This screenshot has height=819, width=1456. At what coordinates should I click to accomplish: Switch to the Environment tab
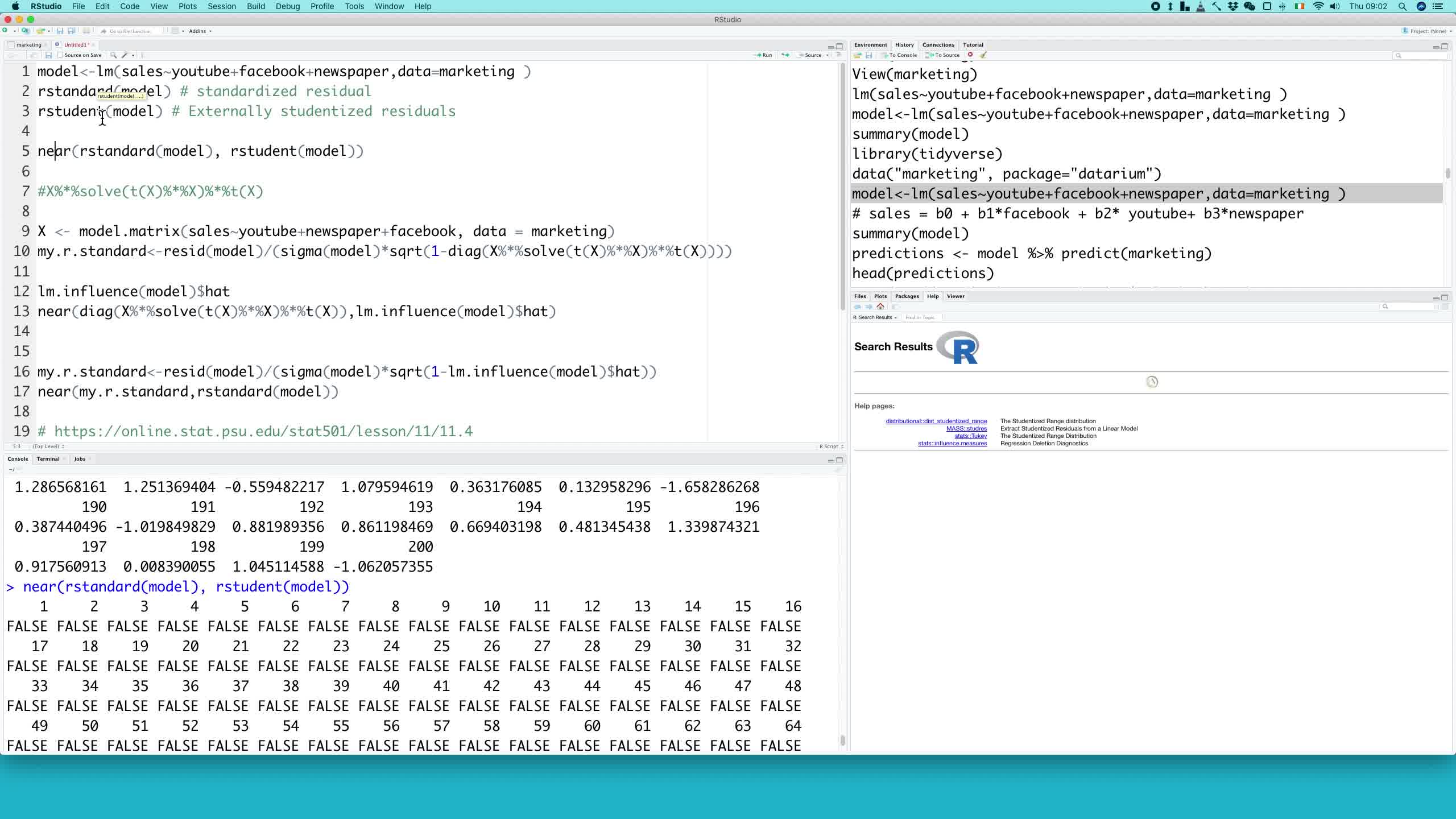coord(870,44)
